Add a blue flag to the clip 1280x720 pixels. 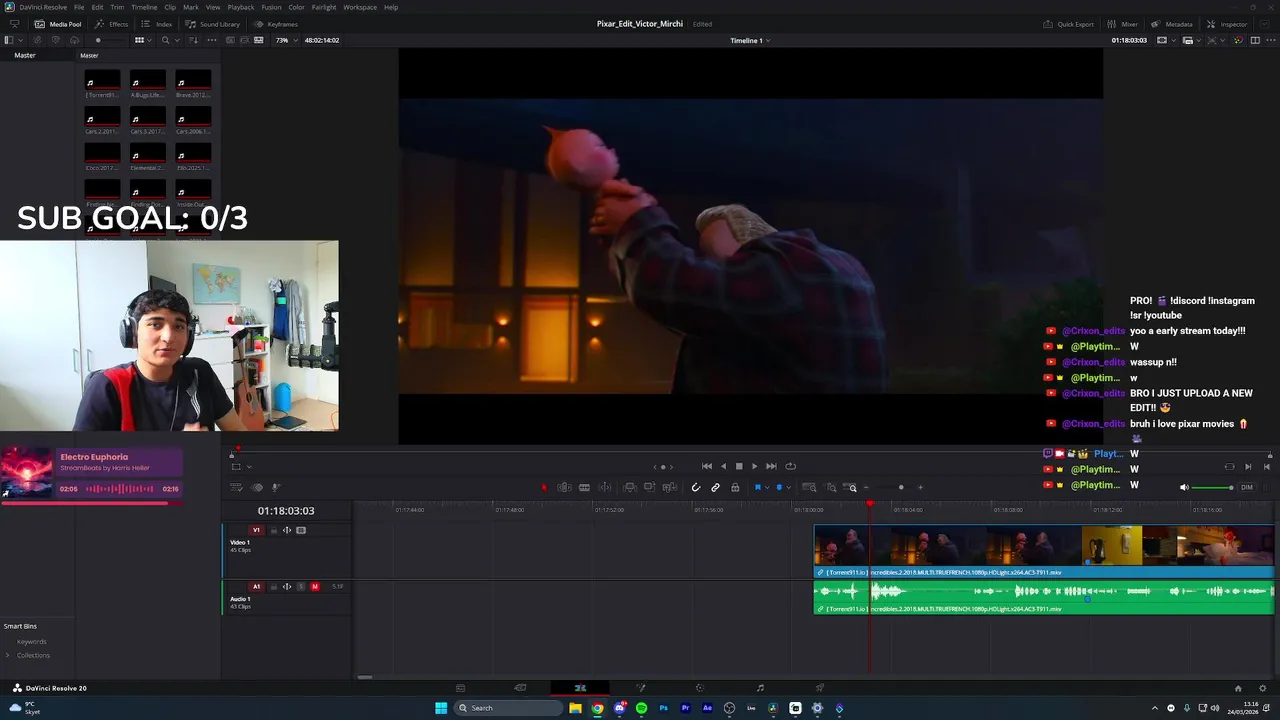pos(757,487)
